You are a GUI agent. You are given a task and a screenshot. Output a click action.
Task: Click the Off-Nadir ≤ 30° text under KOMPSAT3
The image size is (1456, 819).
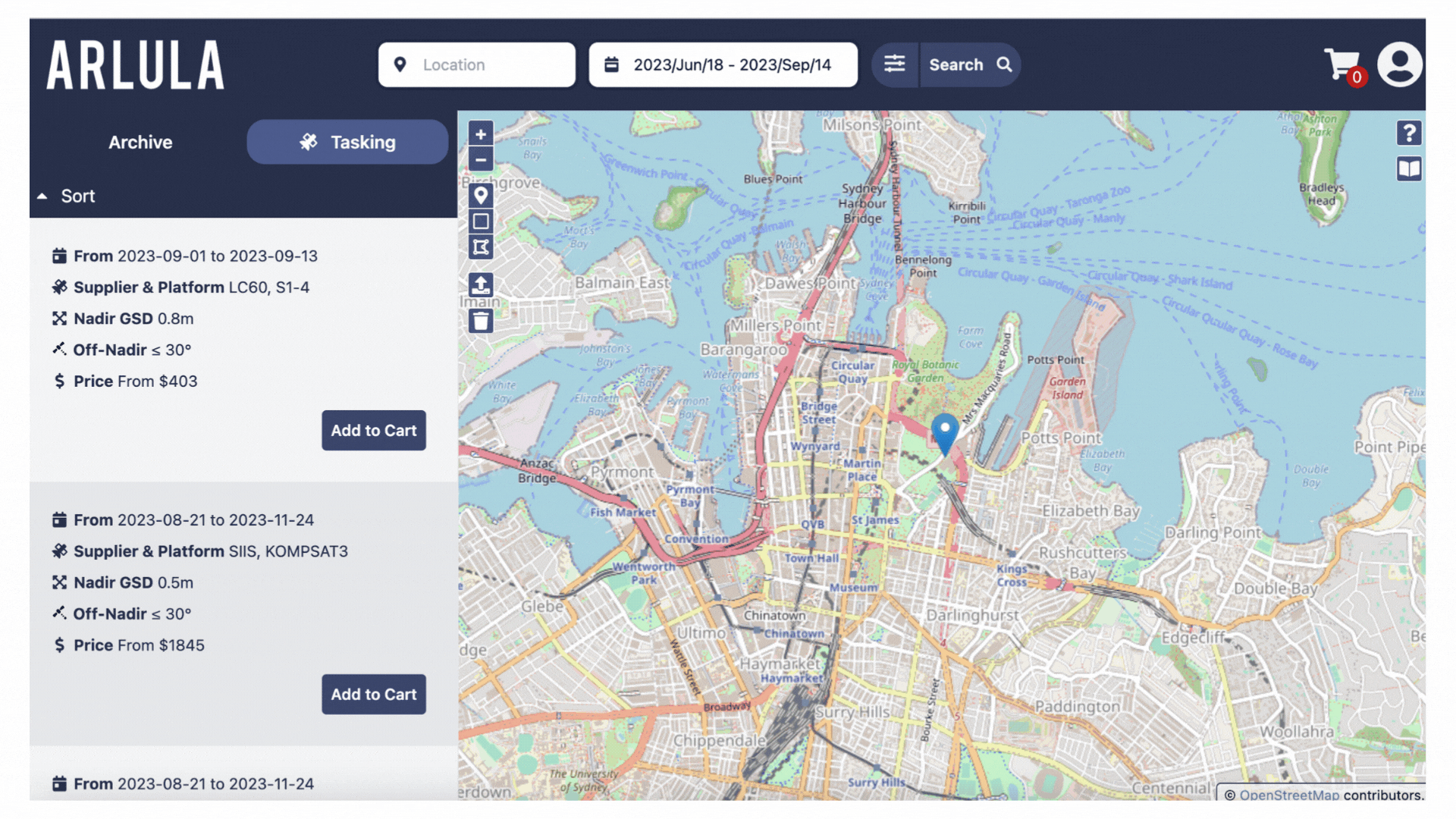[x=132, y=614]
